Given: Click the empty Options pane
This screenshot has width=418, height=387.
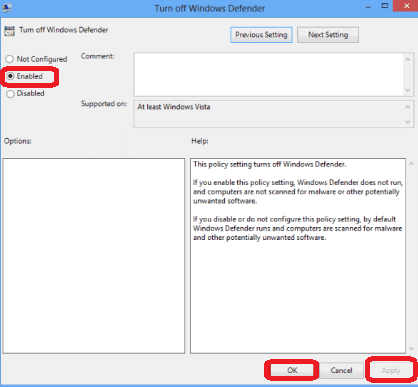Looking at the screenshot, I should pyautogui.click(x=94, y=256).
